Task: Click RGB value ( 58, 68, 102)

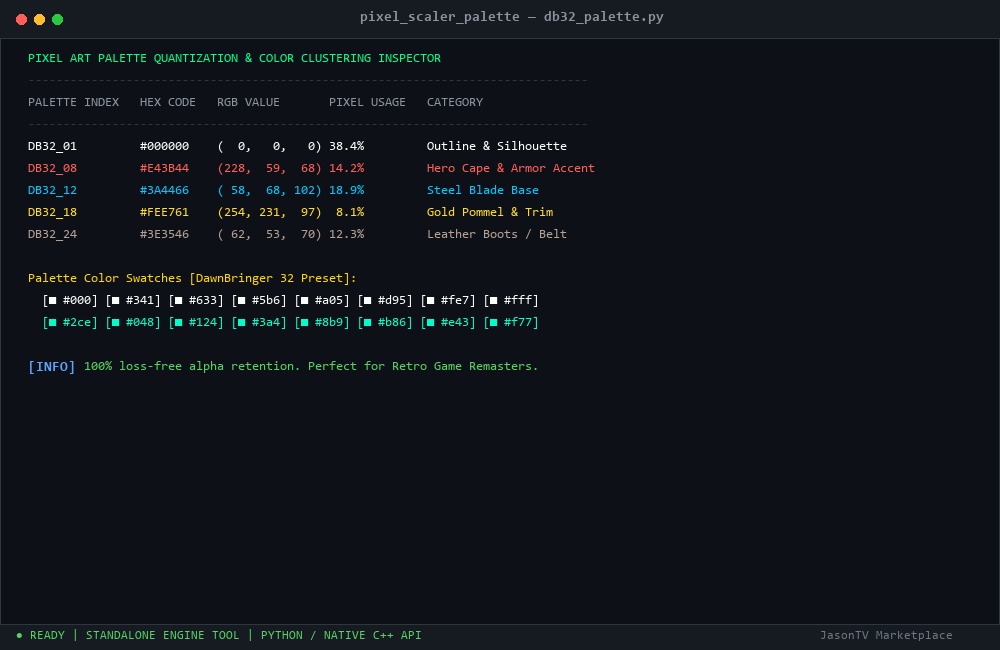Action: [269, 190]
